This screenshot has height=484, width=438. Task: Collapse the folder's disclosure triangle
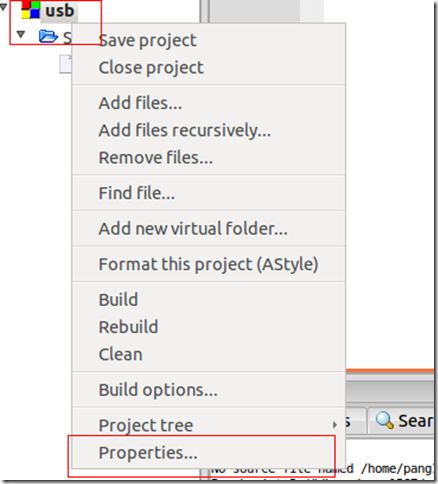[x=21, y=34]
